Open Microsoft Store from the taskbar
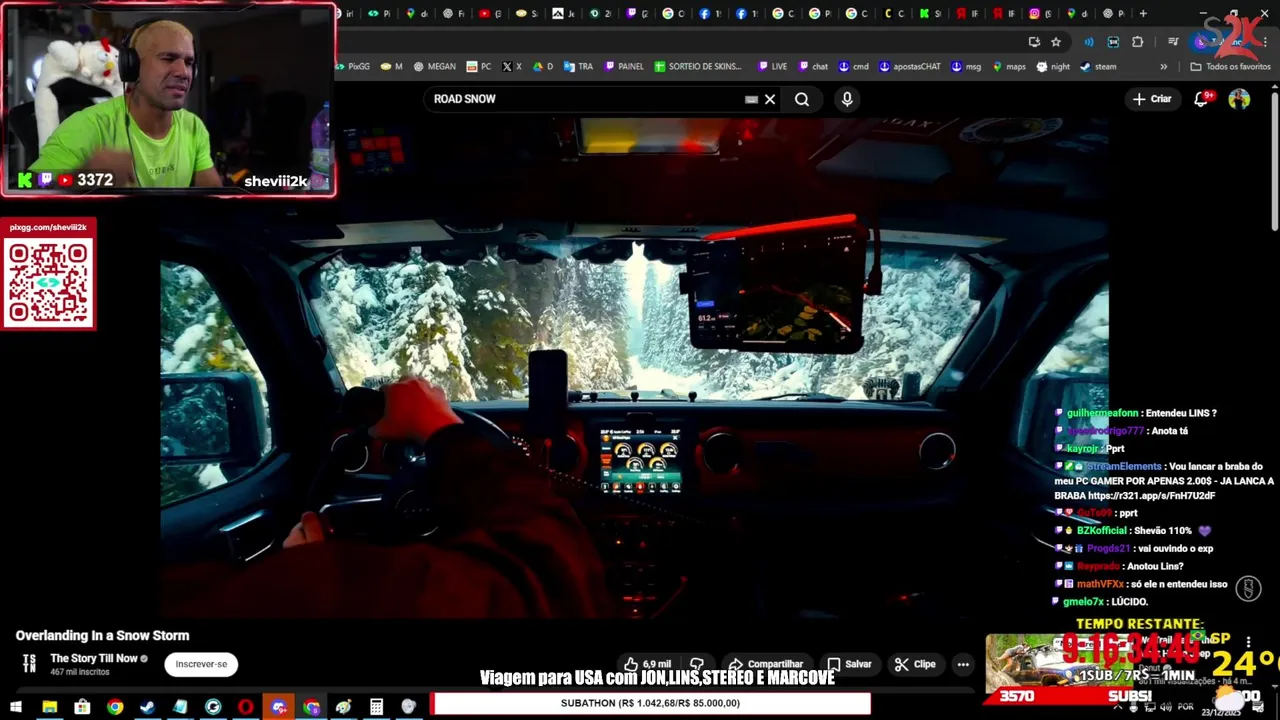The height and width of the screenshot is (720, 1280). 82,707
